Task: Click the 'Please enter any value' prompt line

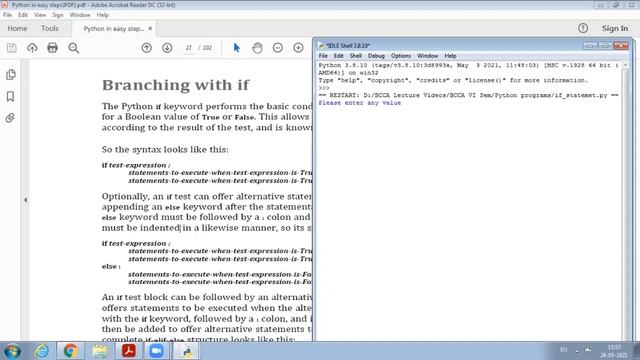Action: pyautogui.click(x=360, y=103)
